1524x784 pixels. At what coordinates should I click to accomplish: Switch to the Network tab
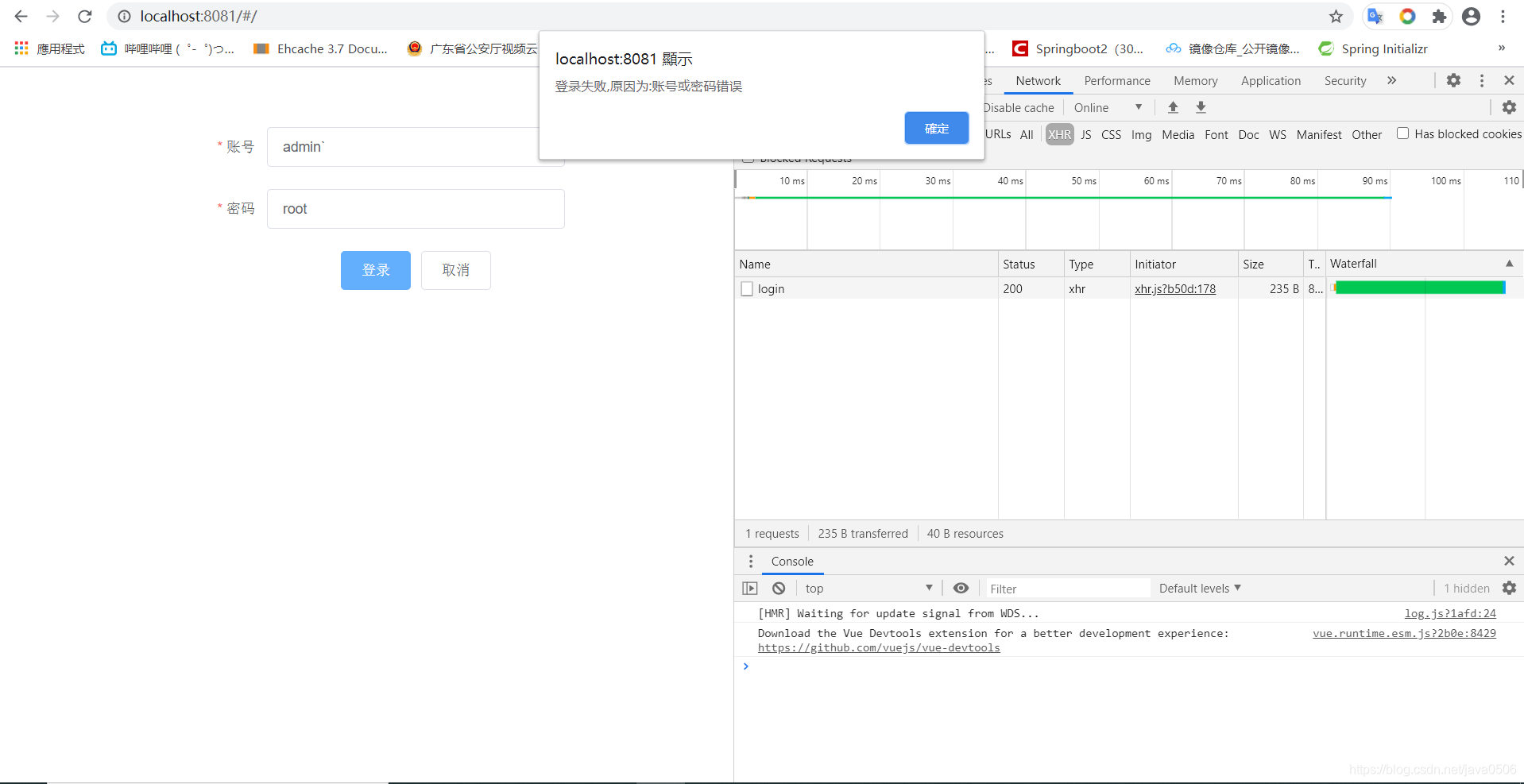pyautogui.click(x=1038, y=81)
